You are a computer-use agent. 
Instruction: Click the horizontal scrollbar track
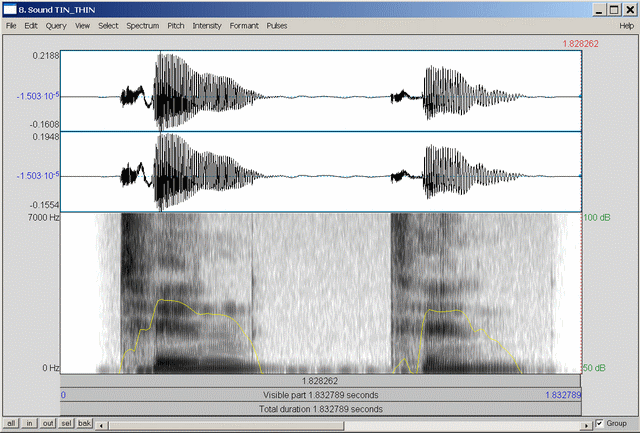[x=340, y=424]
